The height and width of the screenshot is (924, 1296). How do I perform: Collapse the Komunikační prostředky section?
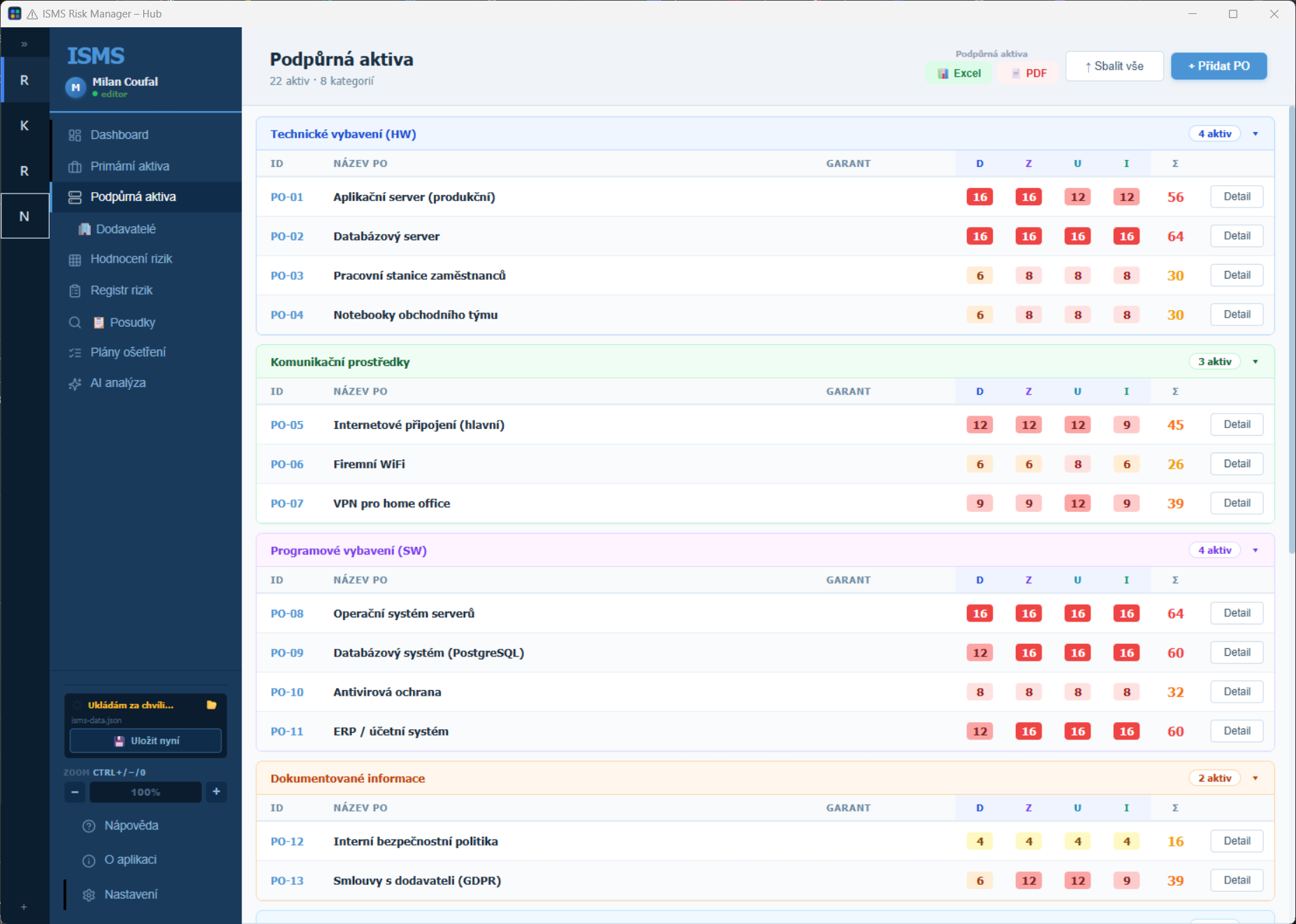pos(1255,362)
